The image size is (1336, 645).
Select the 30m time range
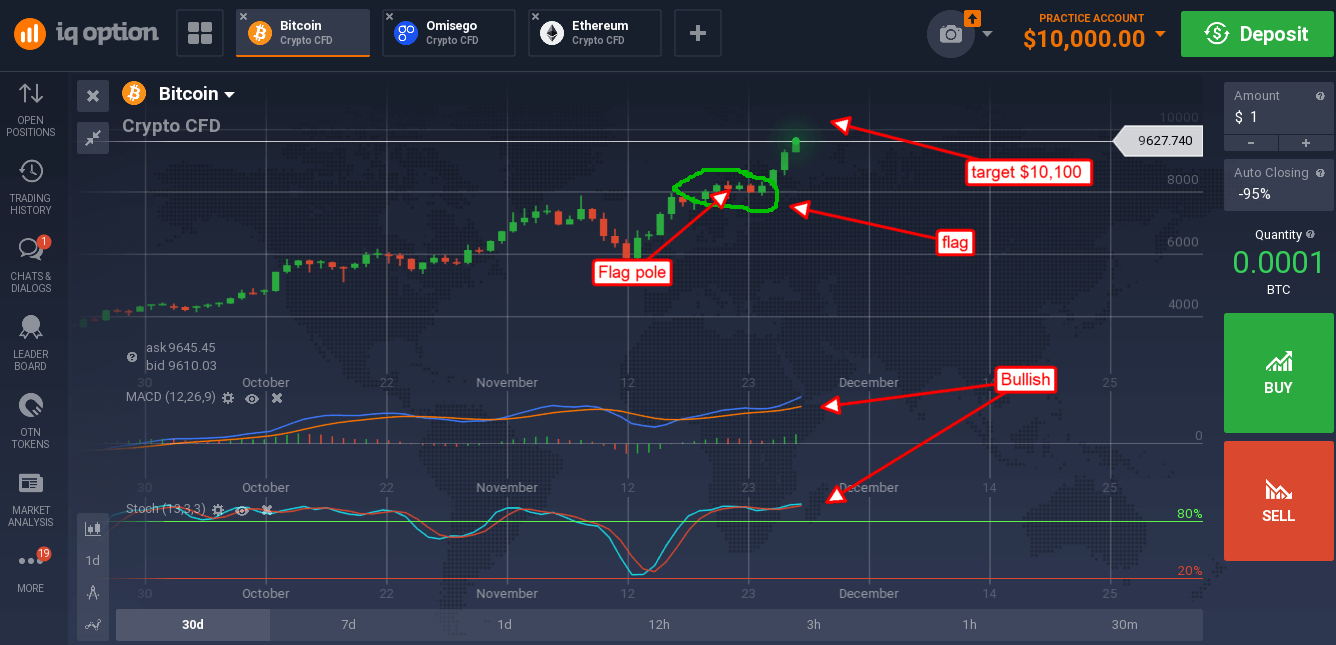click(1125, 625)
